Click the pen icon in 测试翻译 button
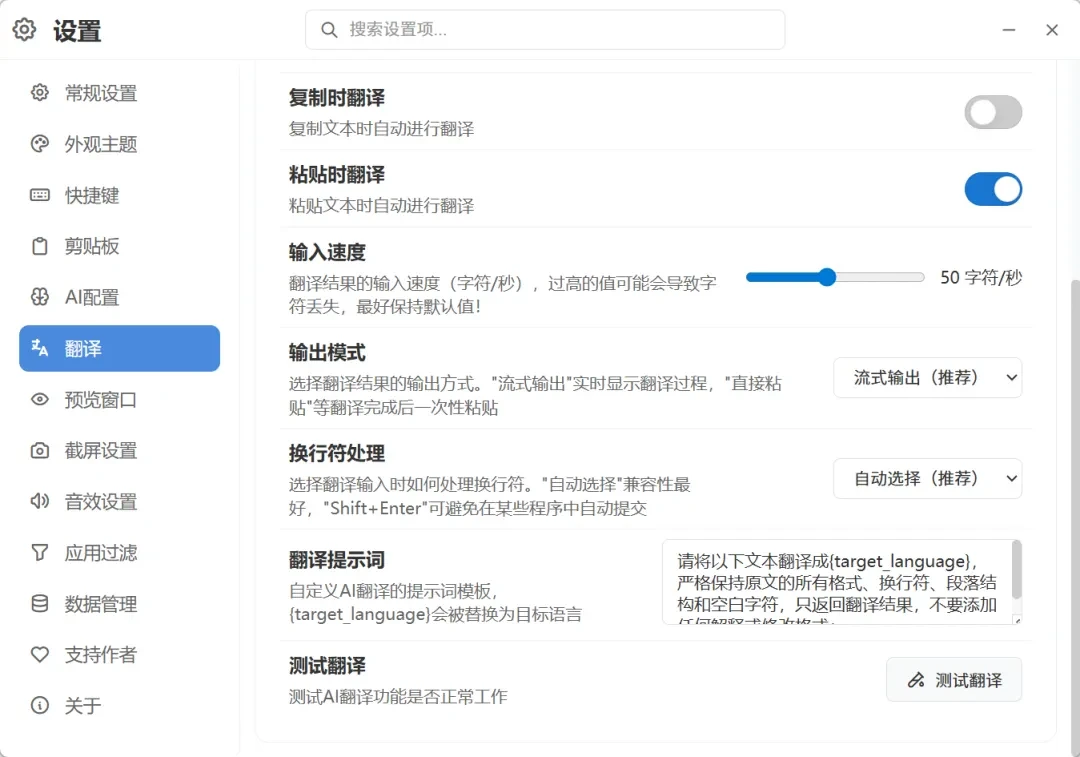This screenshot has width=1080, height=757. point(915,680)
